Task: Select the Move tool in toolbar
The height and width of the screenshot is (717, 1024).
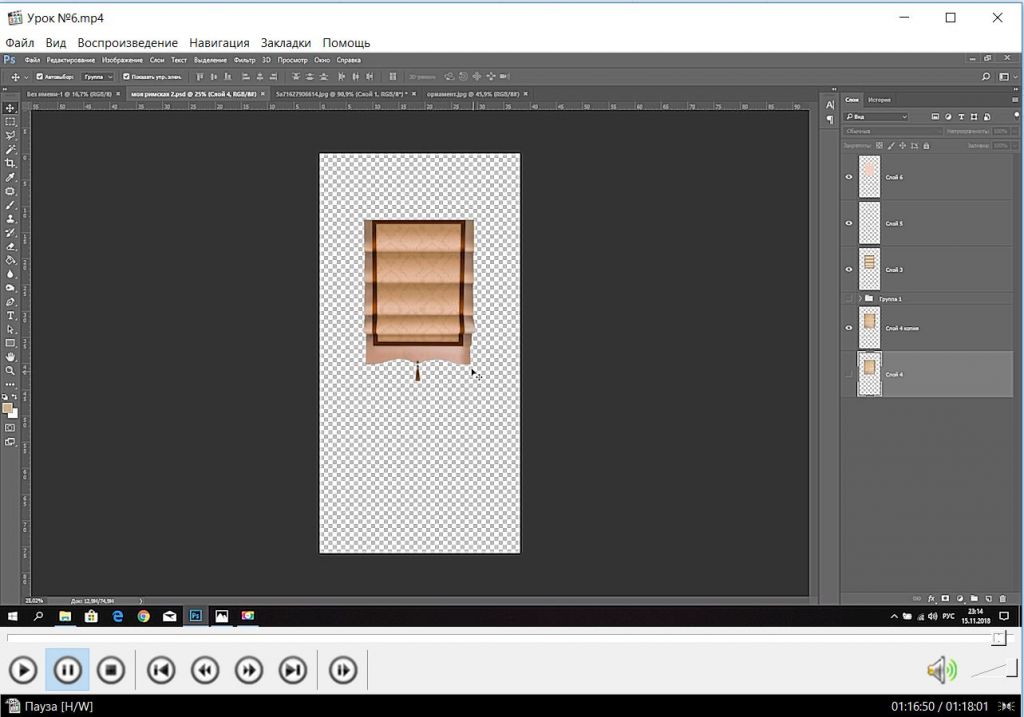Action: pyautogui.click(x=10, y=108)
